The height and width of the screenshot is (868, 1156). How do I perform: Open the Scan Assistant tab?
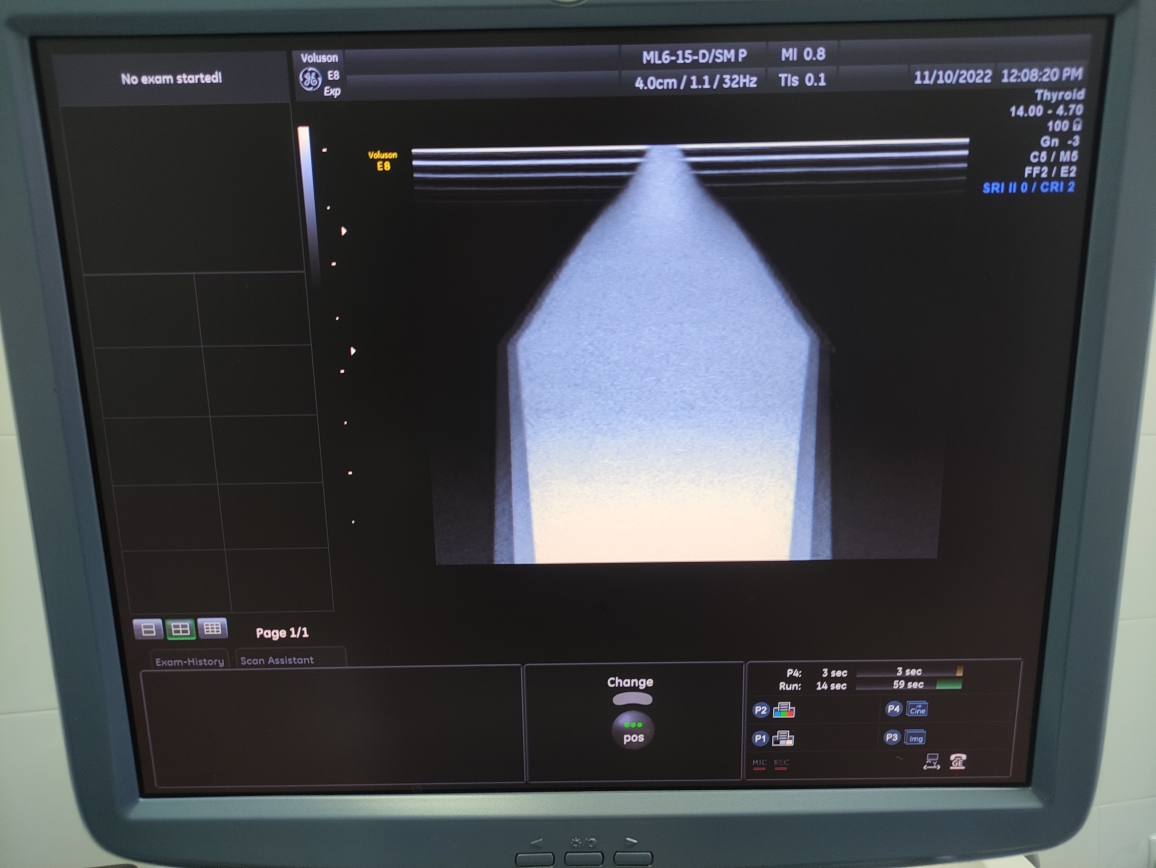tap(277, 660)
